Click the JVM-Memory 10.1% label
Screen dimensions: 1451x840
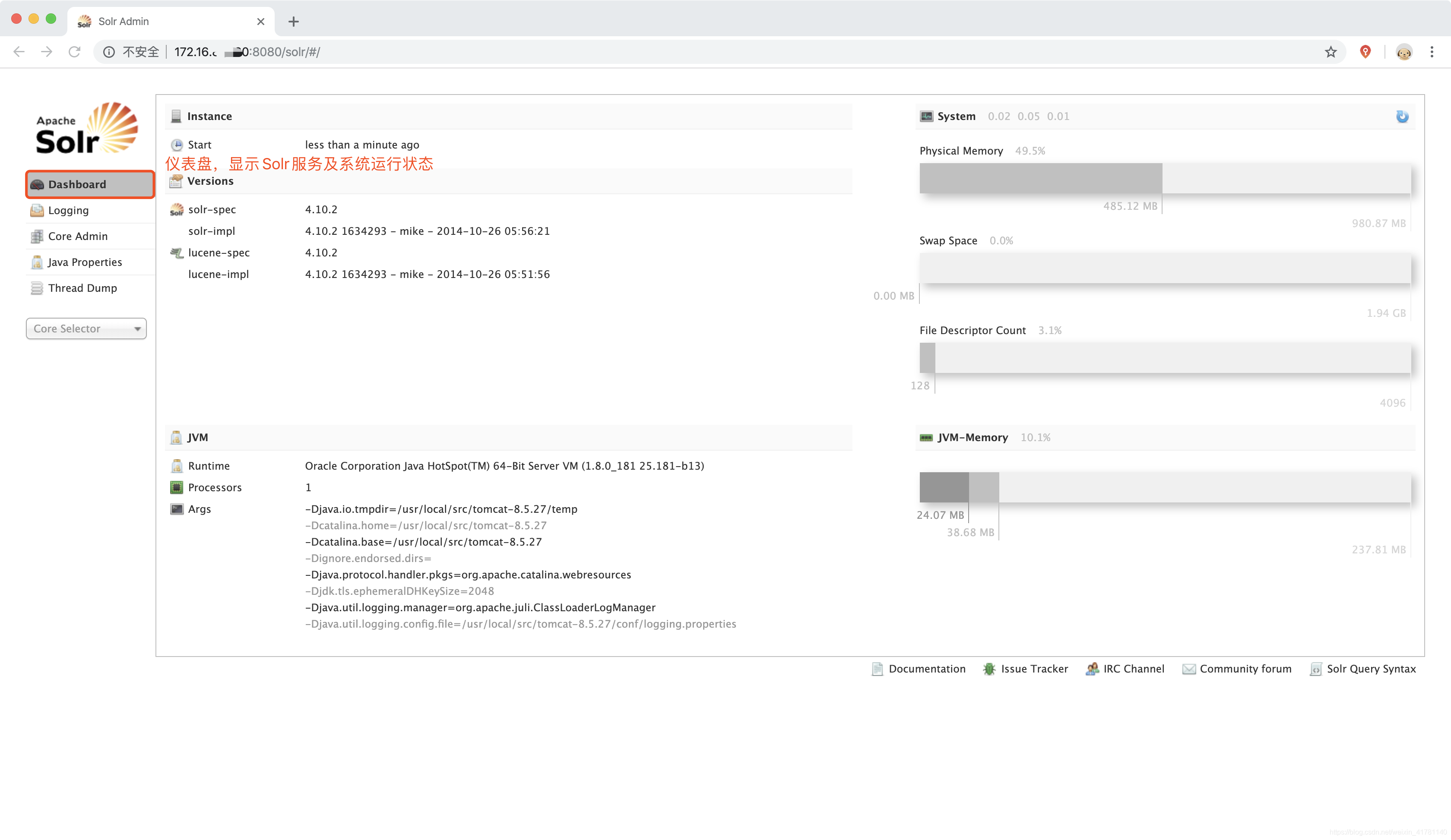point(1035,437)
